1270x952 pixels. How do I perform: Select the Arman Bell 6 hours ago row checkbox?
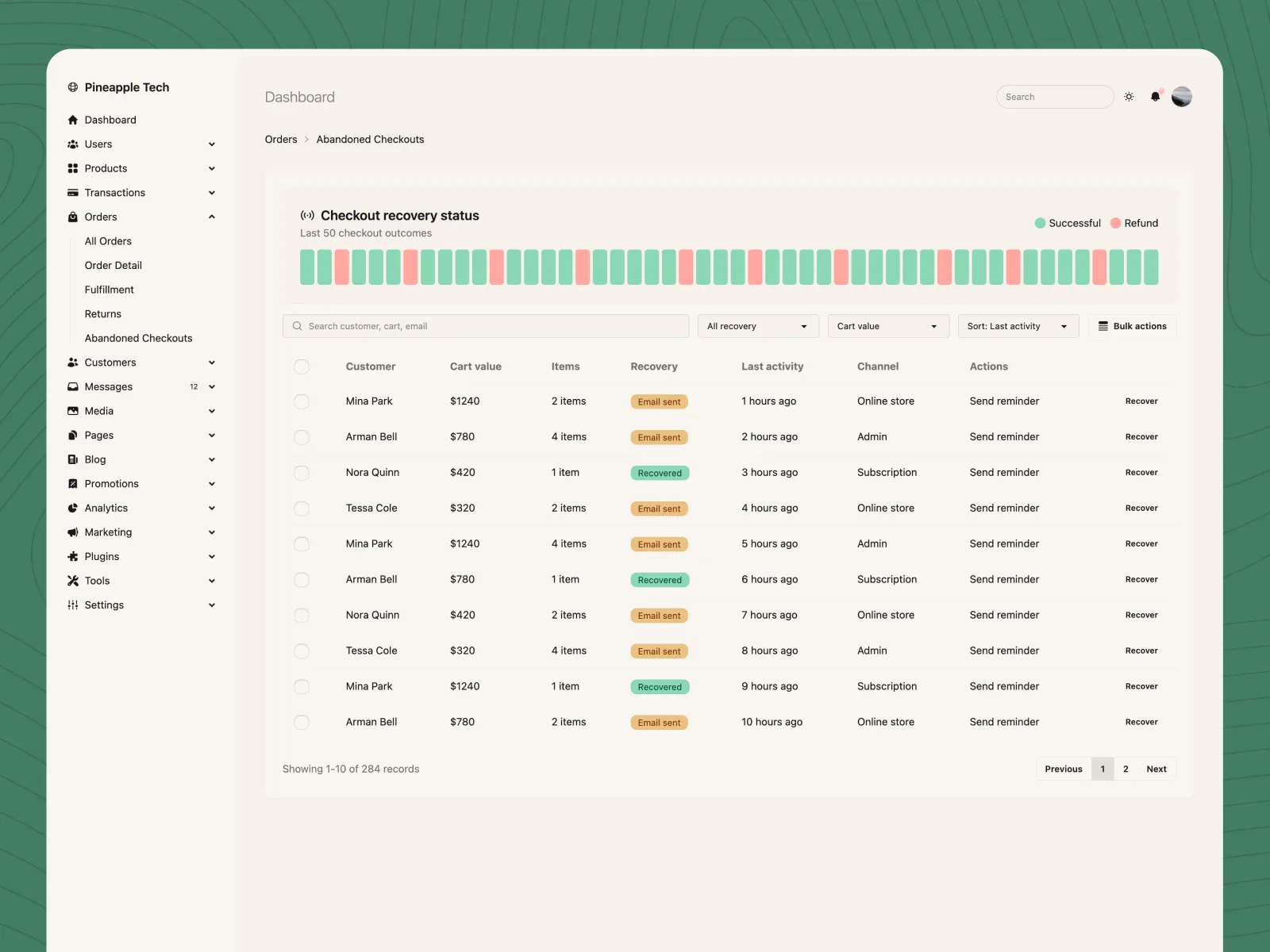[x=302, y=580]
